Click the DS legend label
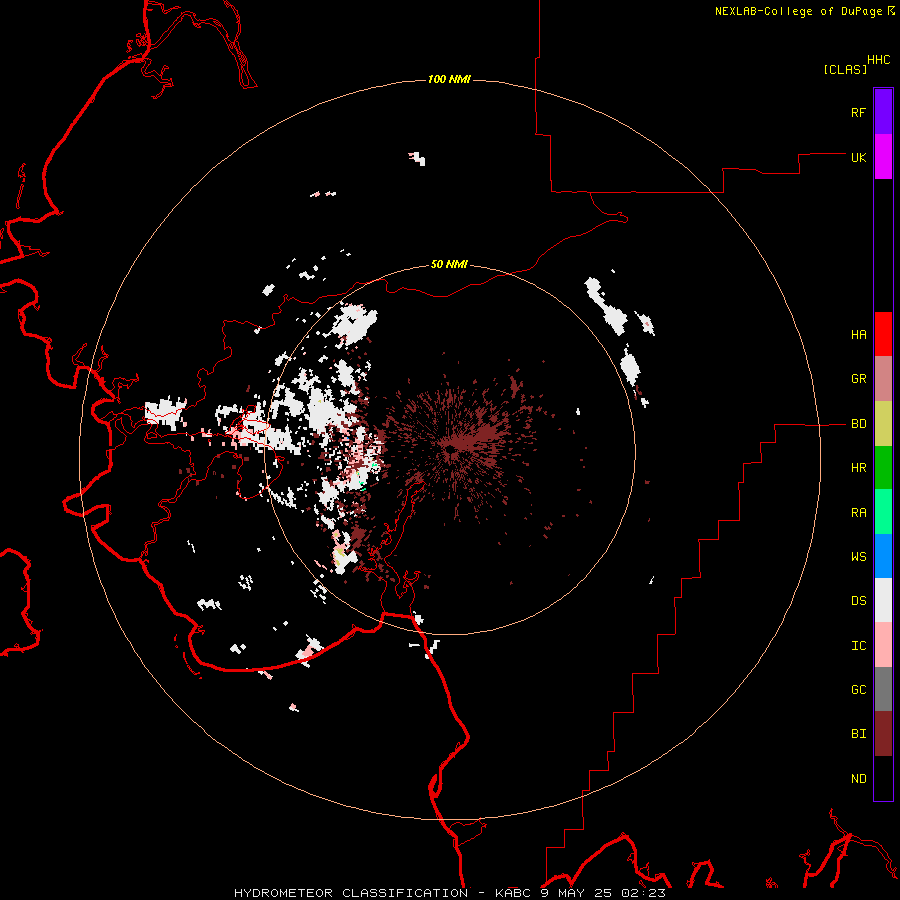Viewport: 900px width, 900px height. [858, 601]
